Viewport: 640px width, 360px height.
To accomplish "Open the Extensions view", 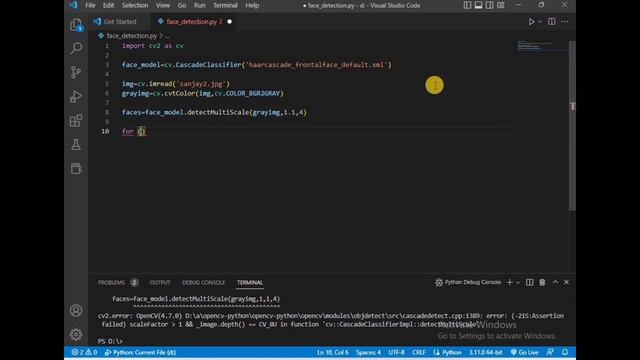I will (x=76, y=121).
